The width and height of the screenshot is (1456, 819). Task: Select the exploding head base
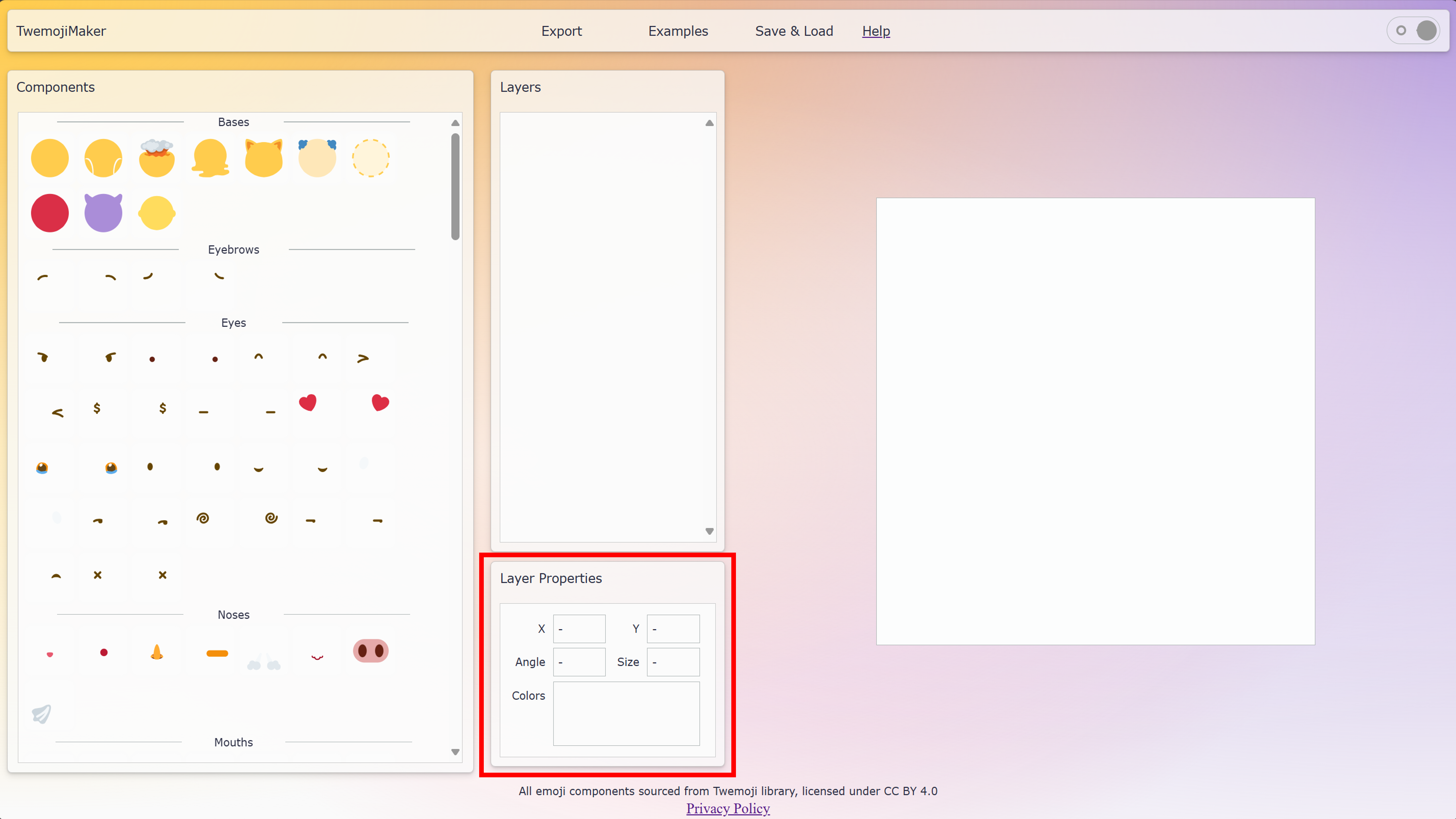(x=157, y=158)
